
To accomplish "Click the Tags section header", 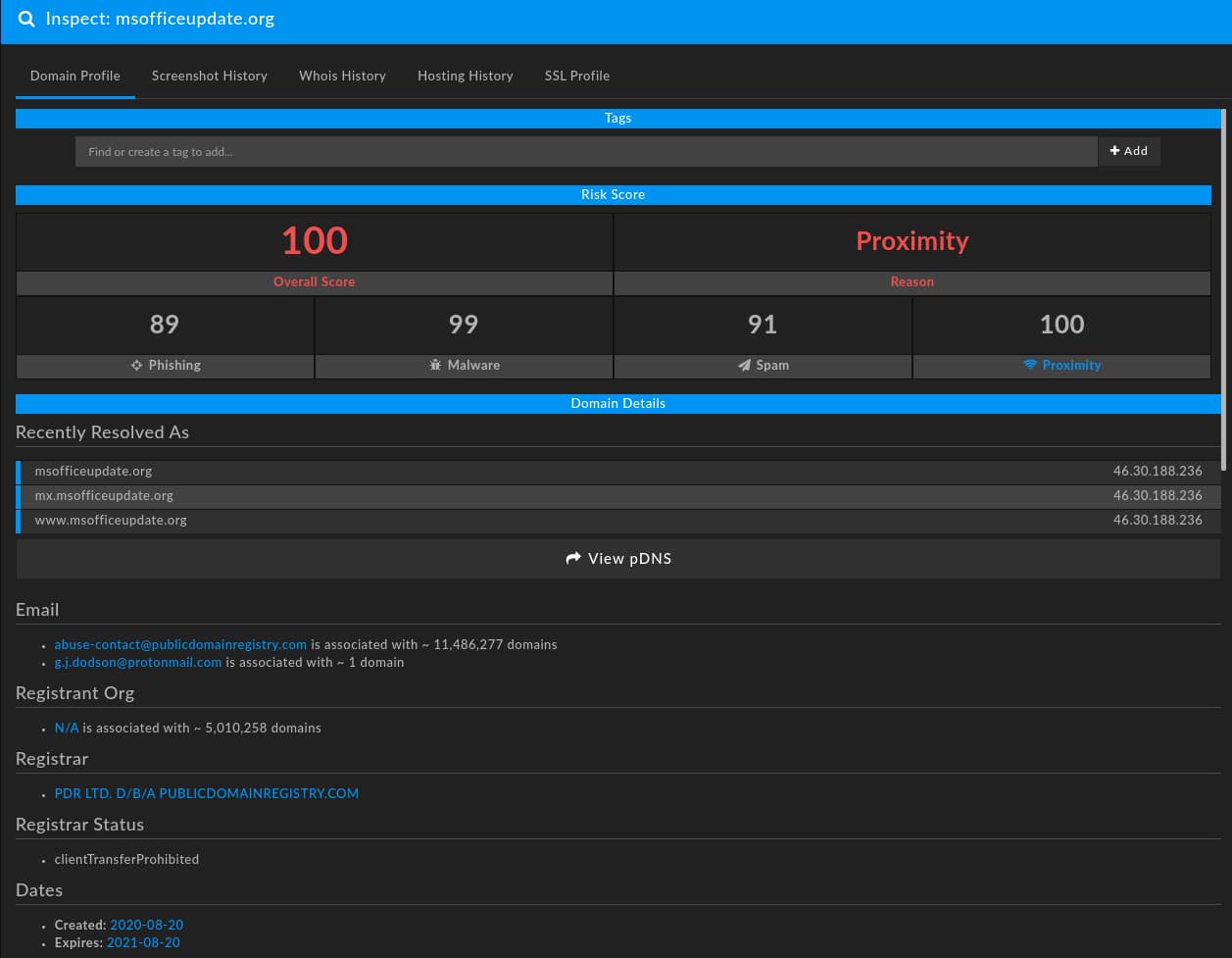I will (x=618, y=118).
